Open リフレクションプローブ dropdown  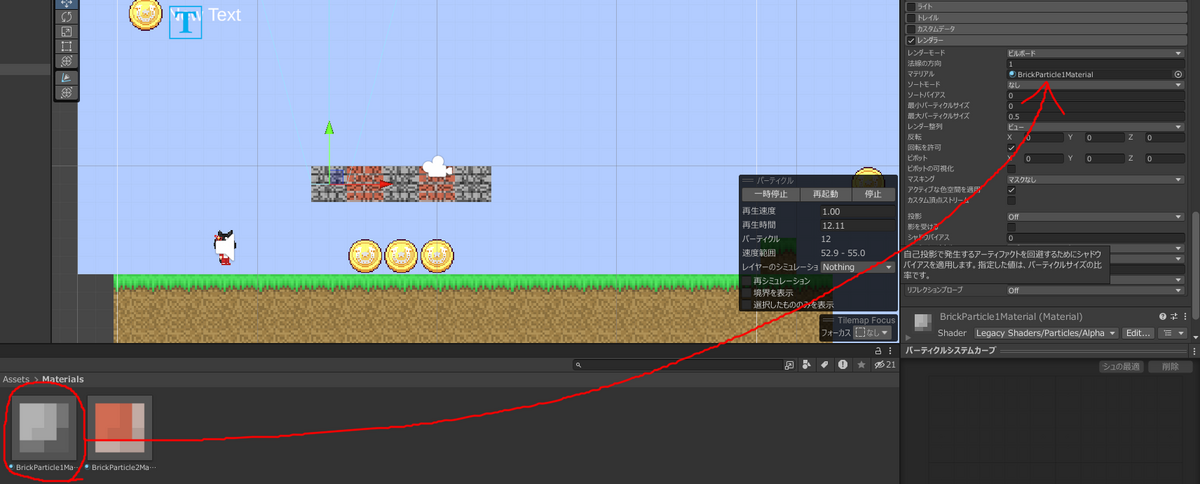(1095, 290)
